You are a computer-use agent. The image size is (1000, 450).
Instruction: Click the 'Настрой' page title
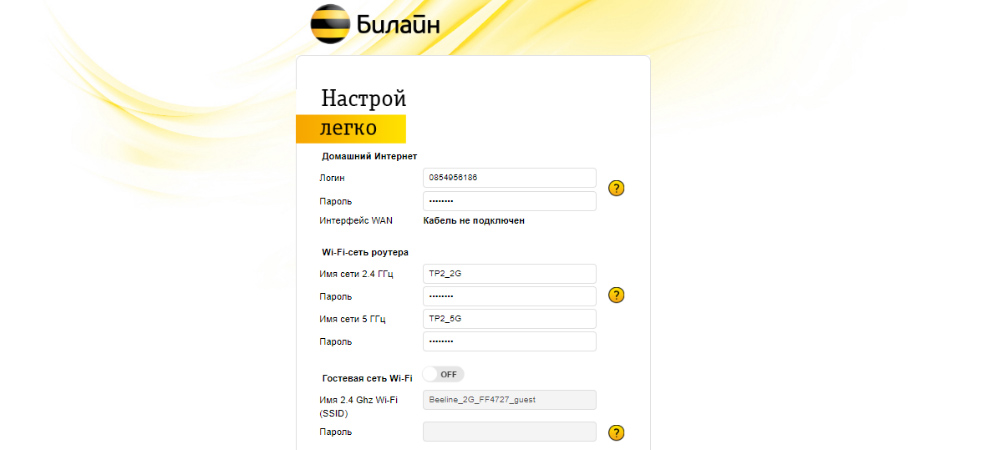tap(364, 99)
